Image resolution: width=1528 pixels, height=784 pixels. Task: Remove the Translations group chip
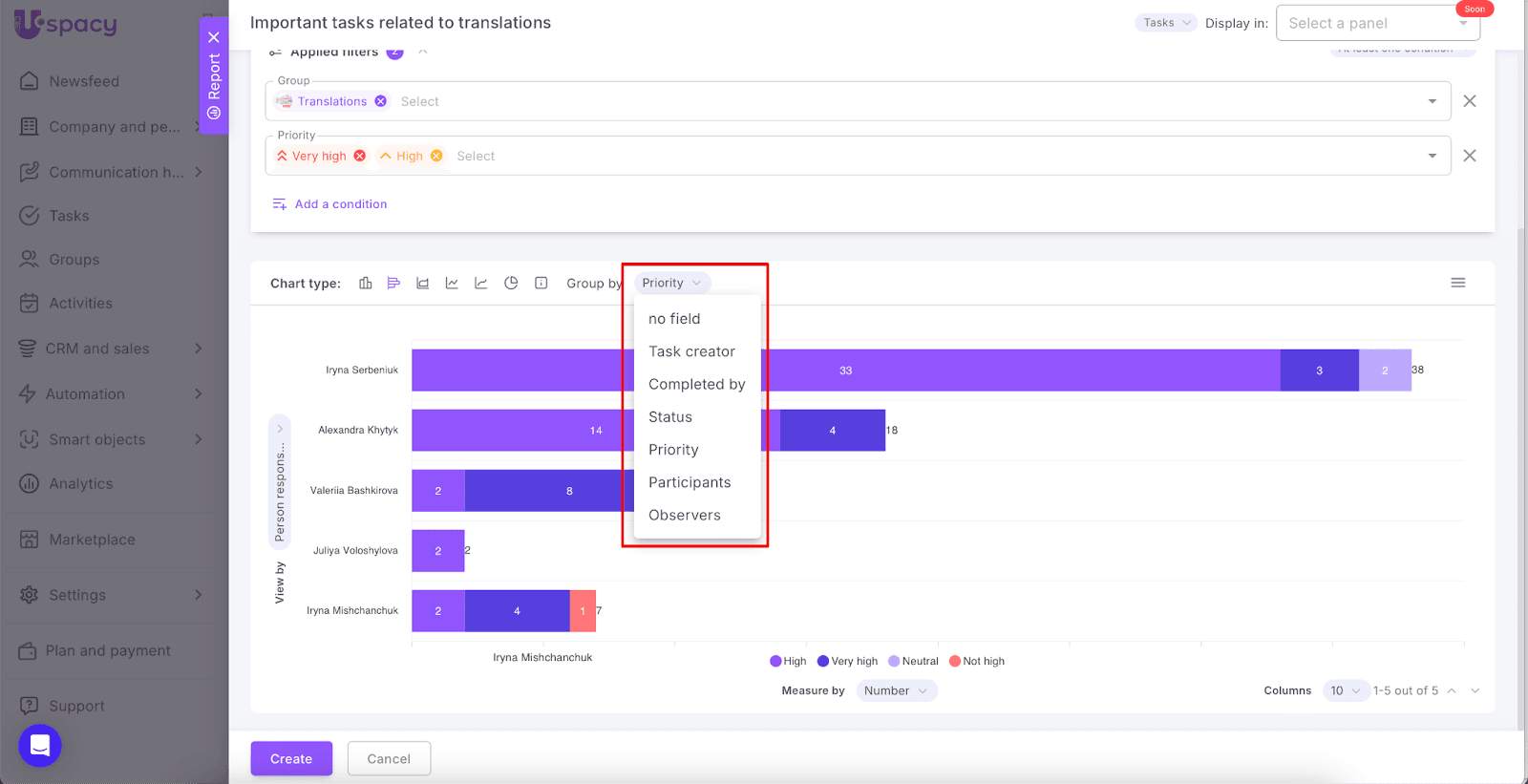pyautogui.click(x=381, y=101)
